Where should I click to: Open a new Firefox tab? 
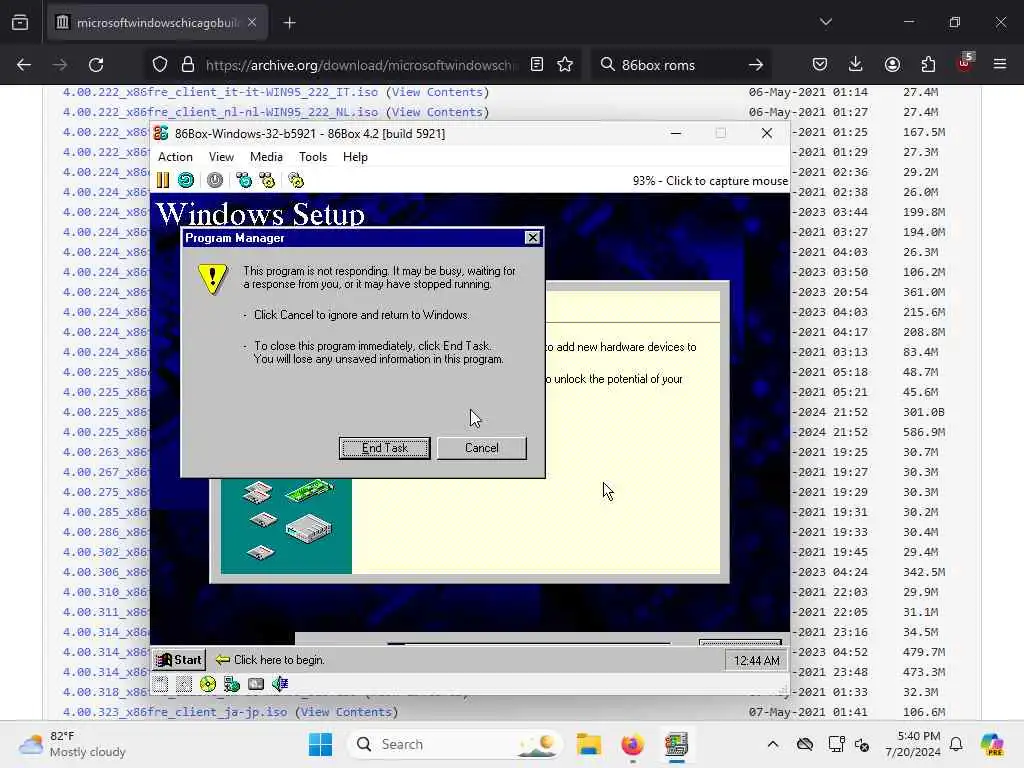click(x=289, y=23)
